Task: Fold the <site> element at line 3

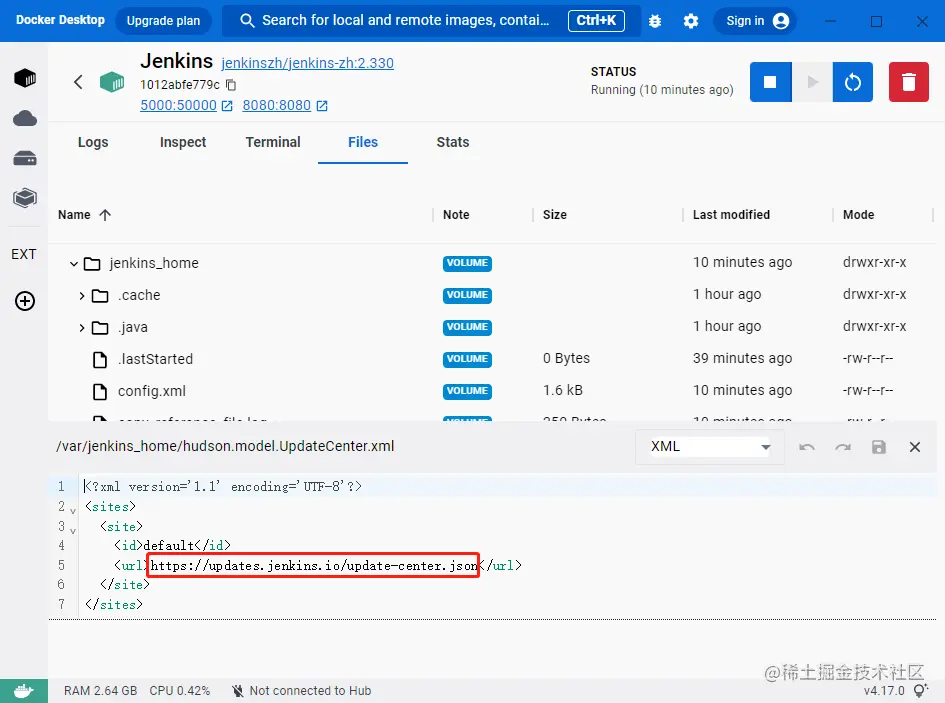Action: point(73,531)
